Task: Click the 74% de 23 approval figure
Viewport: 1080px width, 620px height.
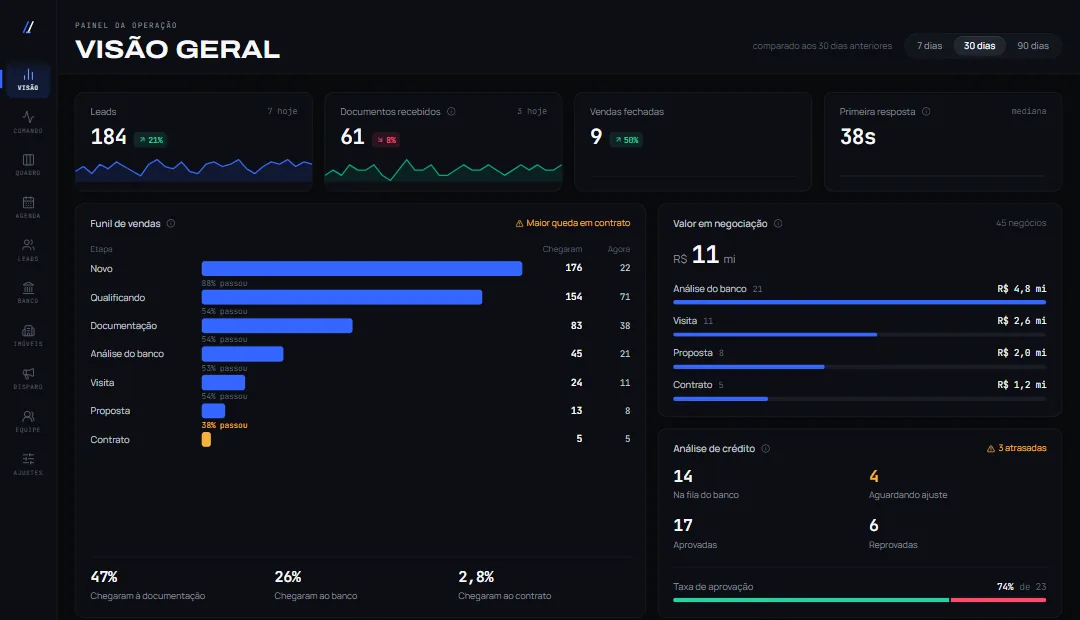Action: pyautogui.click(x=1021, y=587)
